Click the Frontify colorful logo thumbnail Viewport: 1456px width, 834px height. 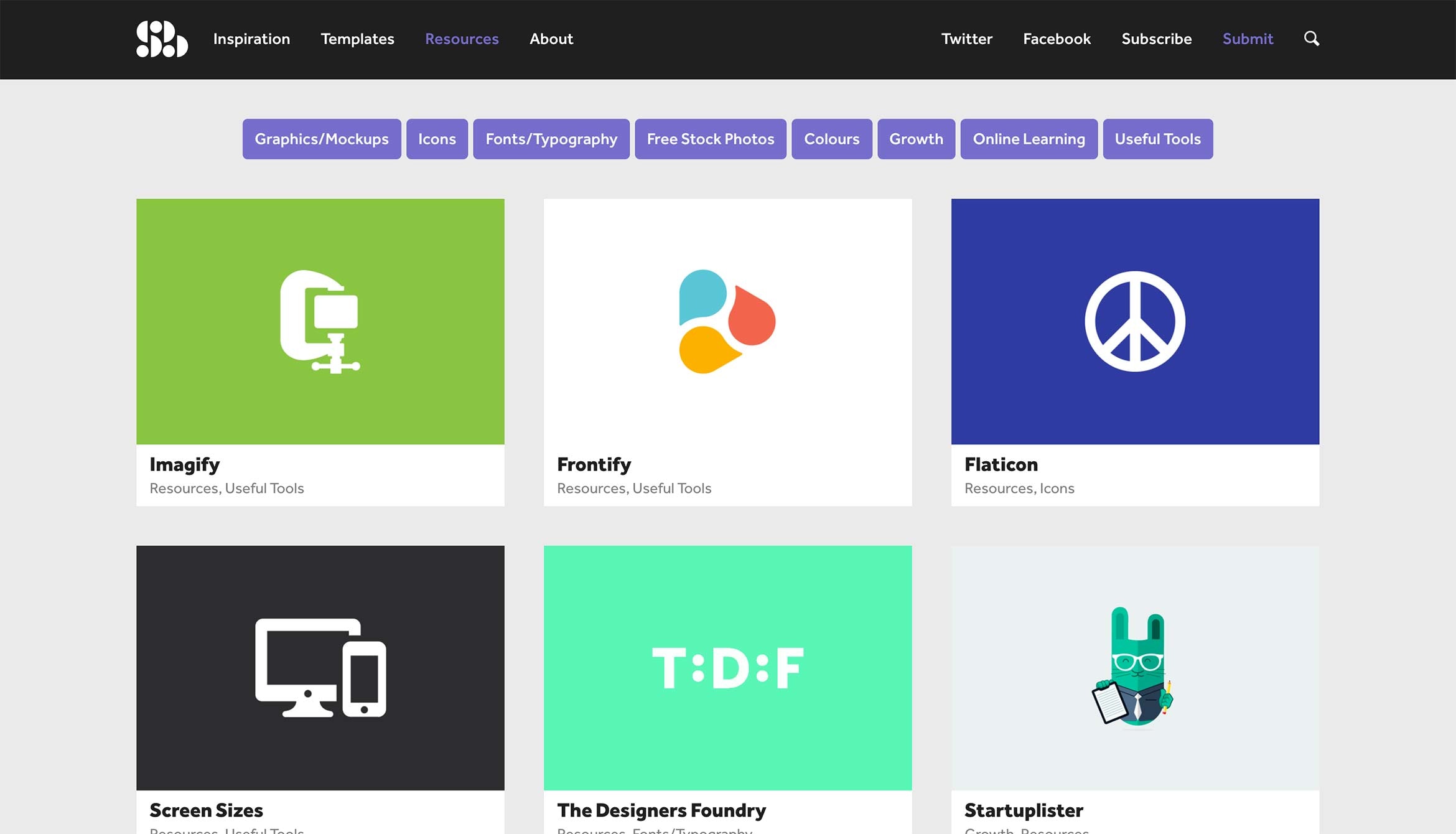727,321
